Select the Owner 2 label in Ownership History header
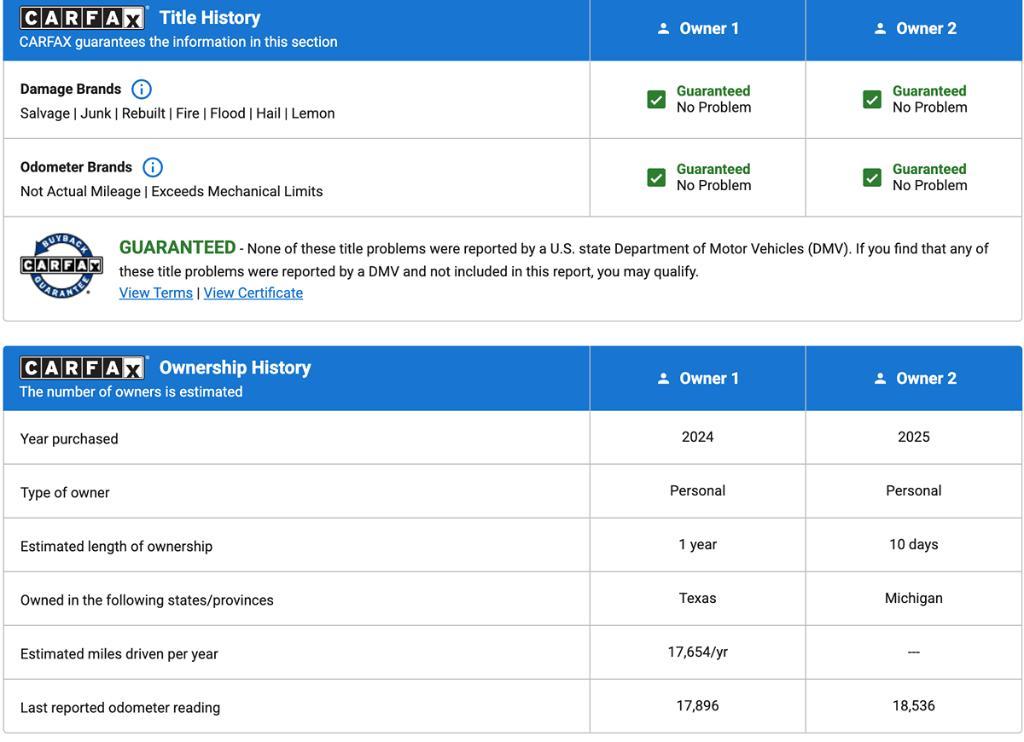The width and height of the screenshot is (1024, 742). pos(926,378)
